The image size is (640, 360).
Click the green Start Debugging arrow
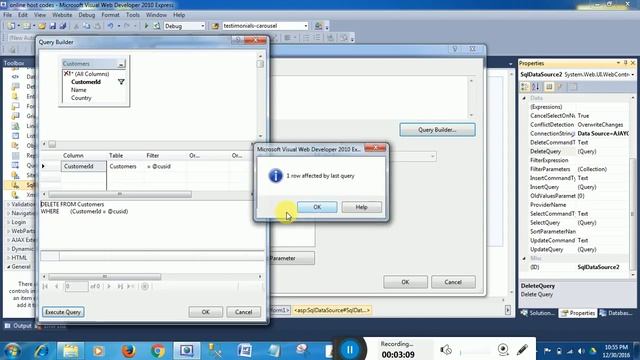coord(146,26)
